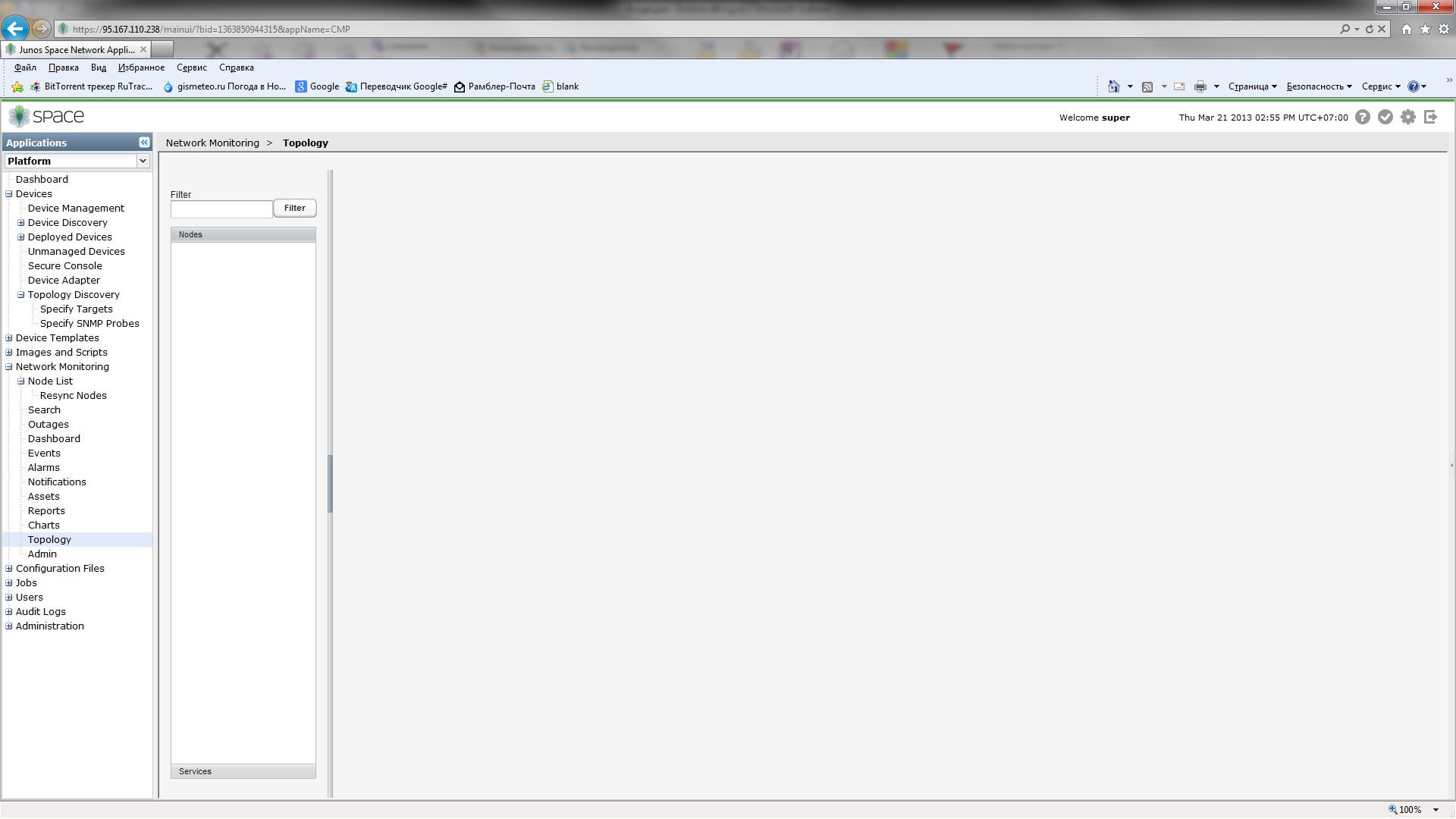
Task: Expand the Configuration Files tree node
Action: pyautogui.click(x=9, y=569)
